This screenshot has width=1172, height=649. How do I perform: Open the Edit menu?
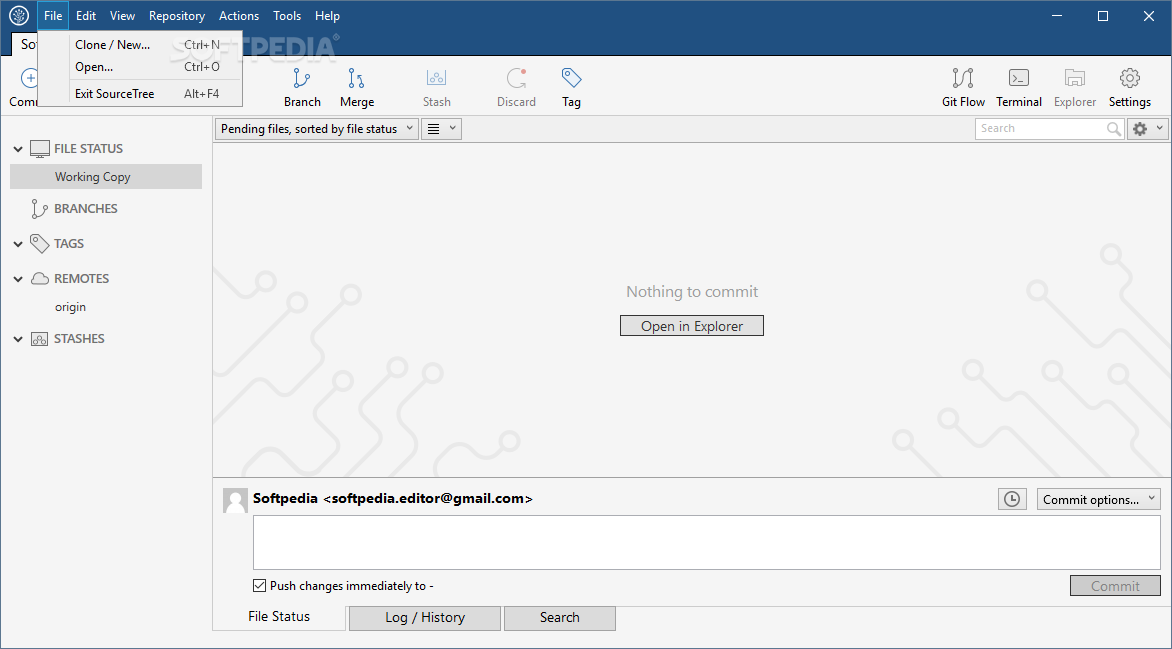coord(86,16)
